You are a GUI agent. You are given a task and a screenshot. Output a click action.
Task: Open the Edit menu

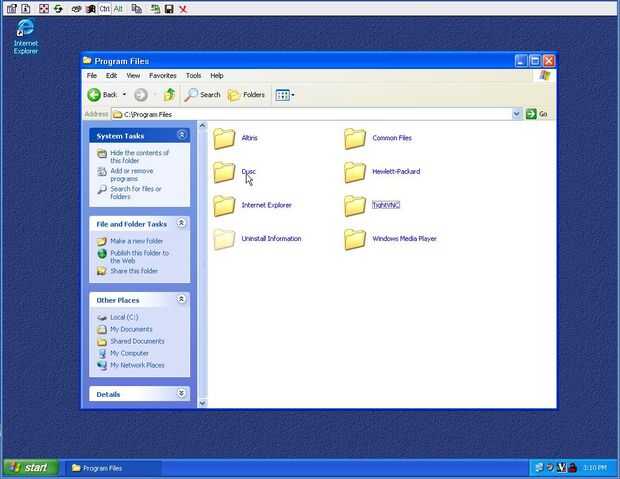coord(111,75)
